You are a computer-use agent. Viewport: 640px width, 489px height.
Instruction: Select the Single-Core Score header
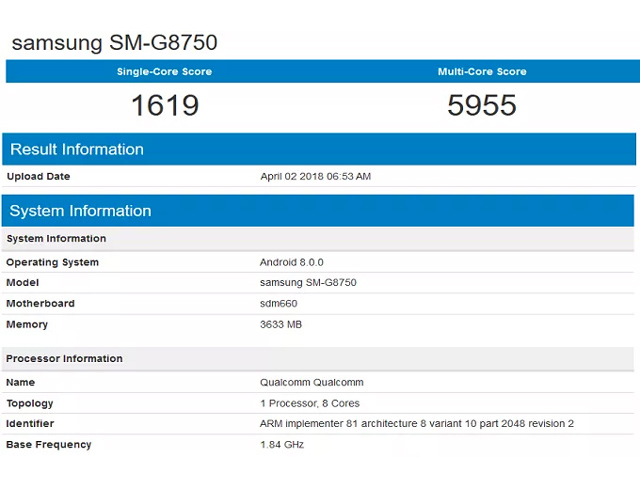coord(164,71)
